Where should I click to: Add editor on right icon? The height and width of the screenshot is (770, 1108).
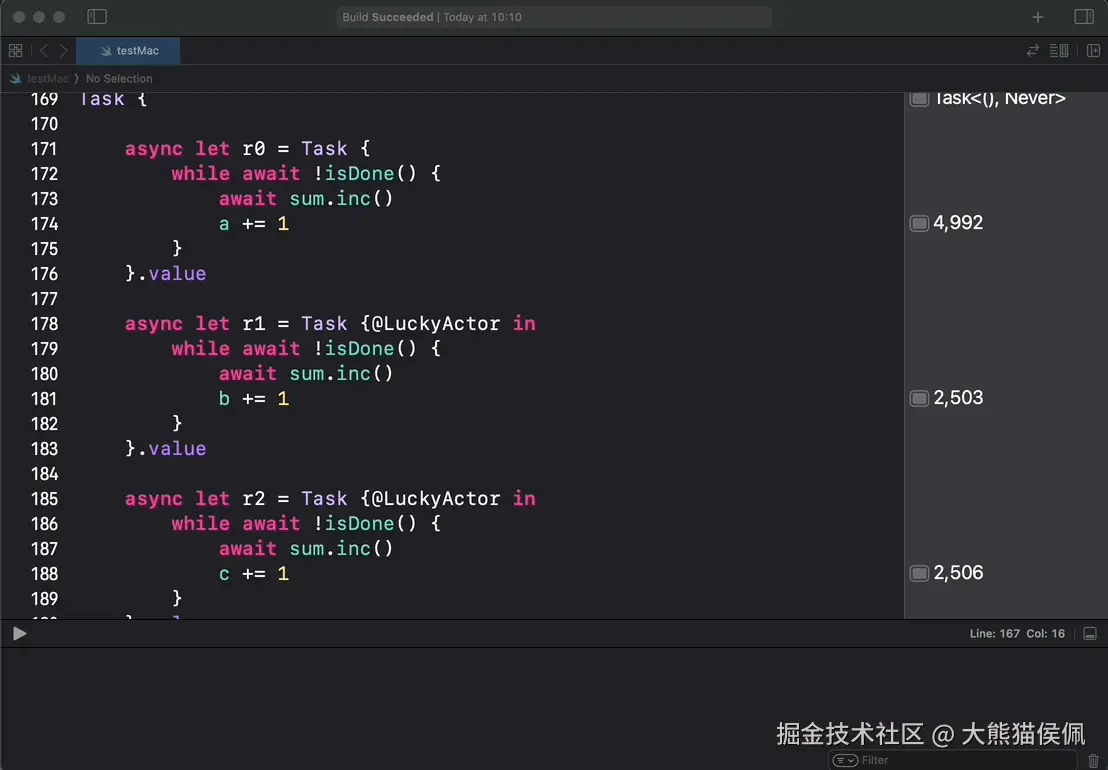click(1093, 51)
